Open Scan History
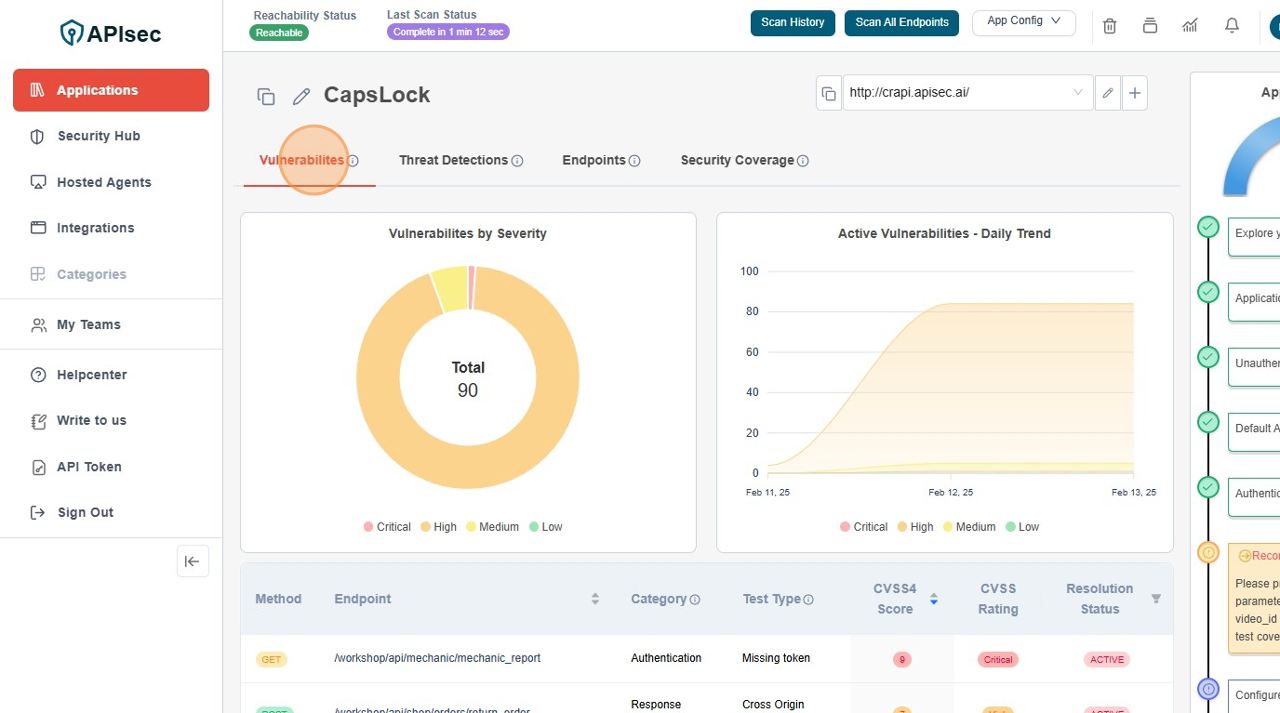Screen dimensions: 1280x713 pos(792,23)
